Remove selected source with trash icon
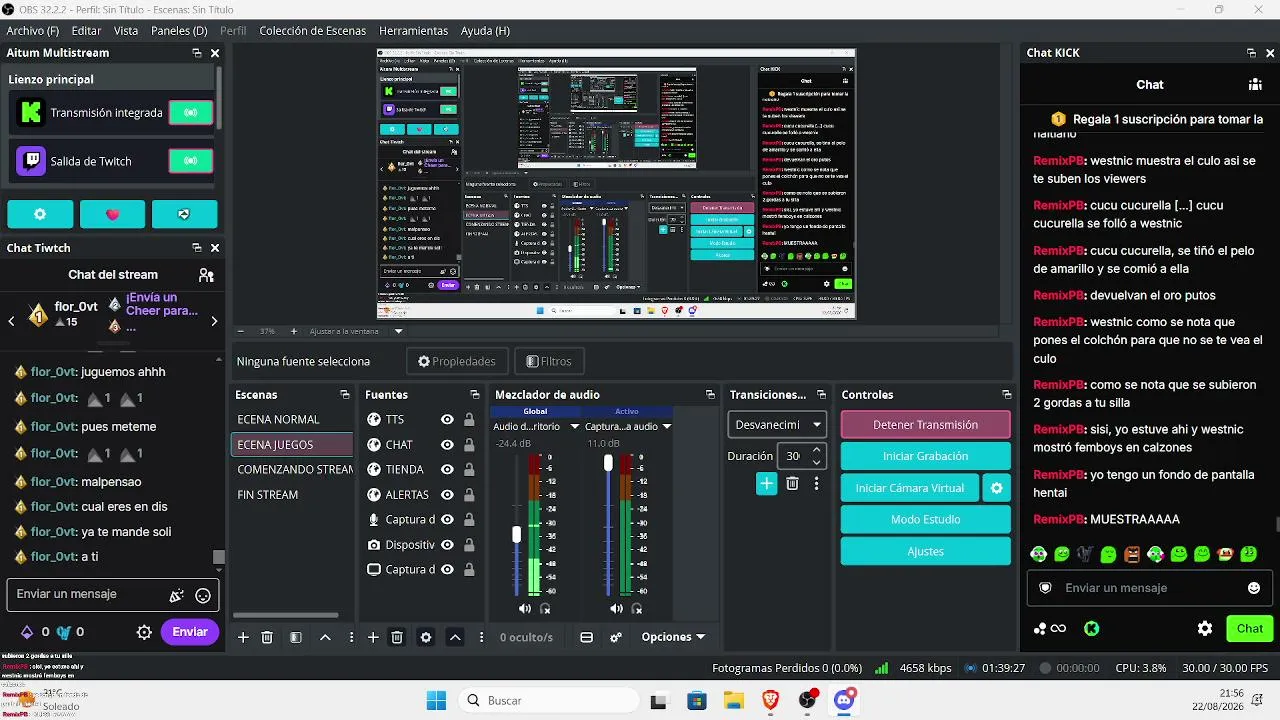The image size is (1280, 720). pos(397,637)
